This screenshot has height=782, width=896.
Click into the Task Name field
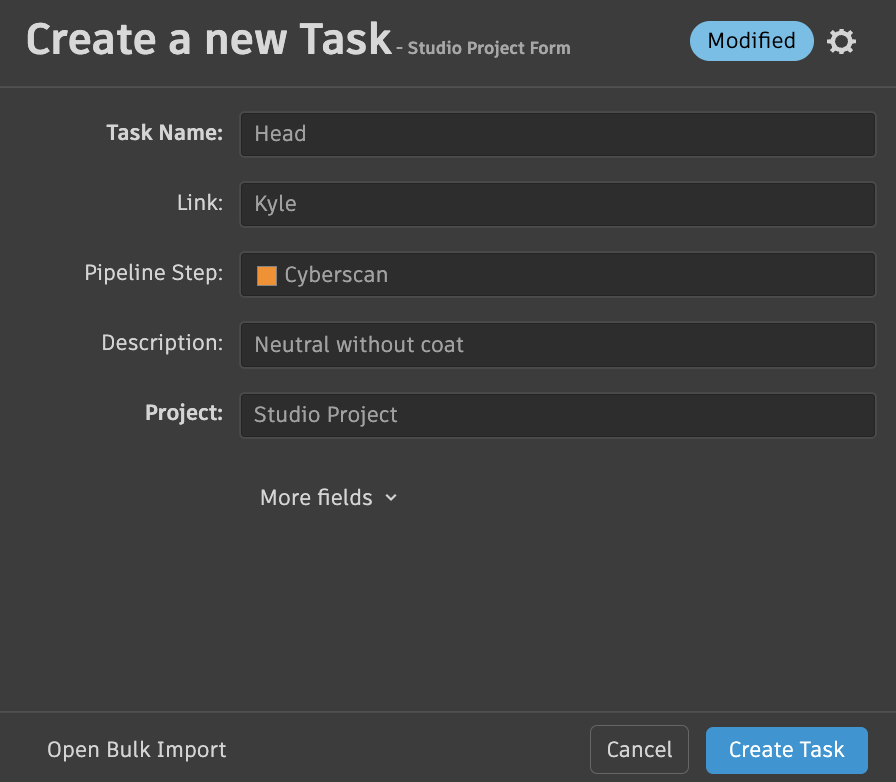click(557, 134)
